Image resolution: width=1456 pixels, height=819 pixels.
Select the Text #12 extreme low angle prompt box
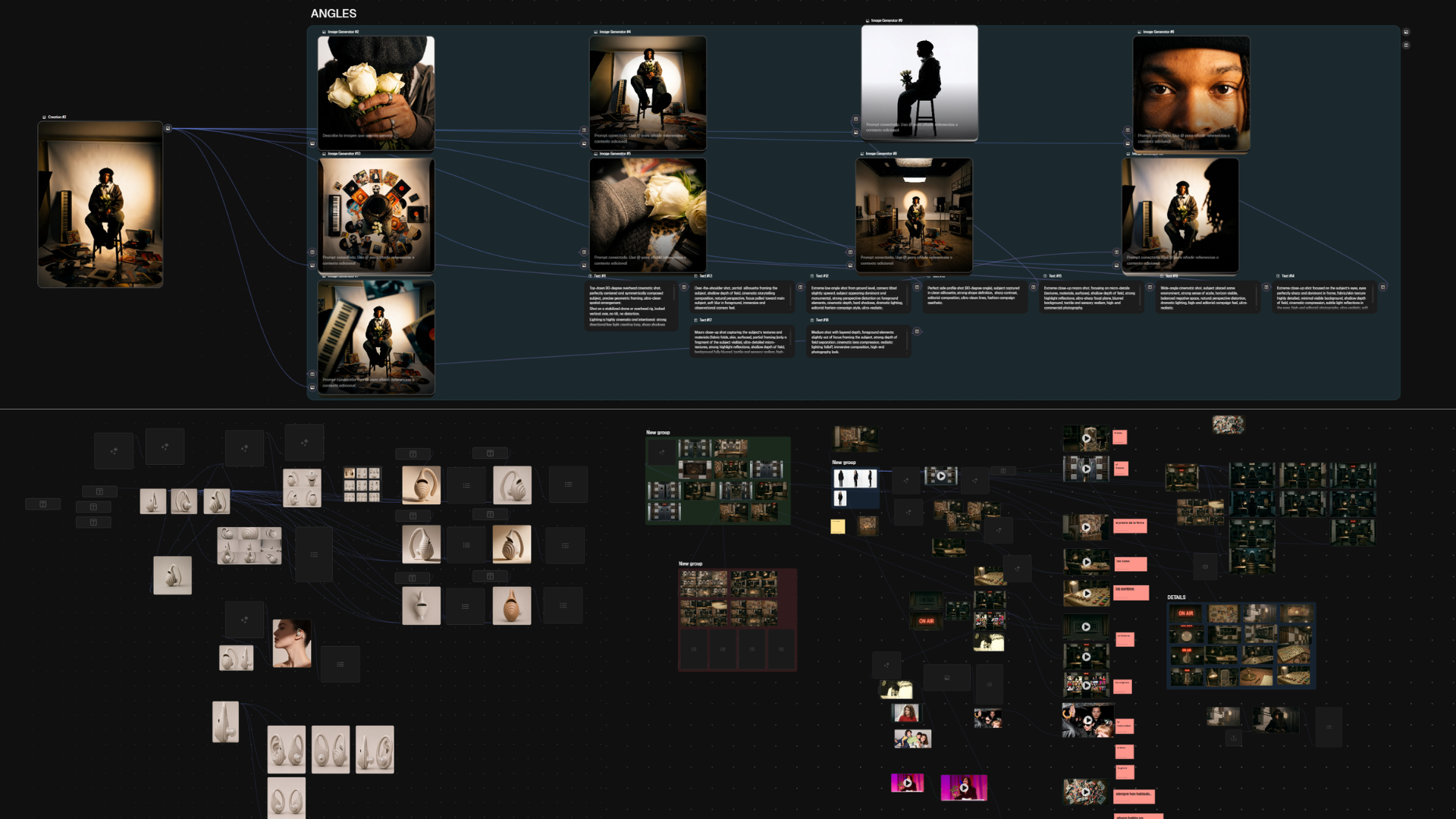(x=858, y=297)
